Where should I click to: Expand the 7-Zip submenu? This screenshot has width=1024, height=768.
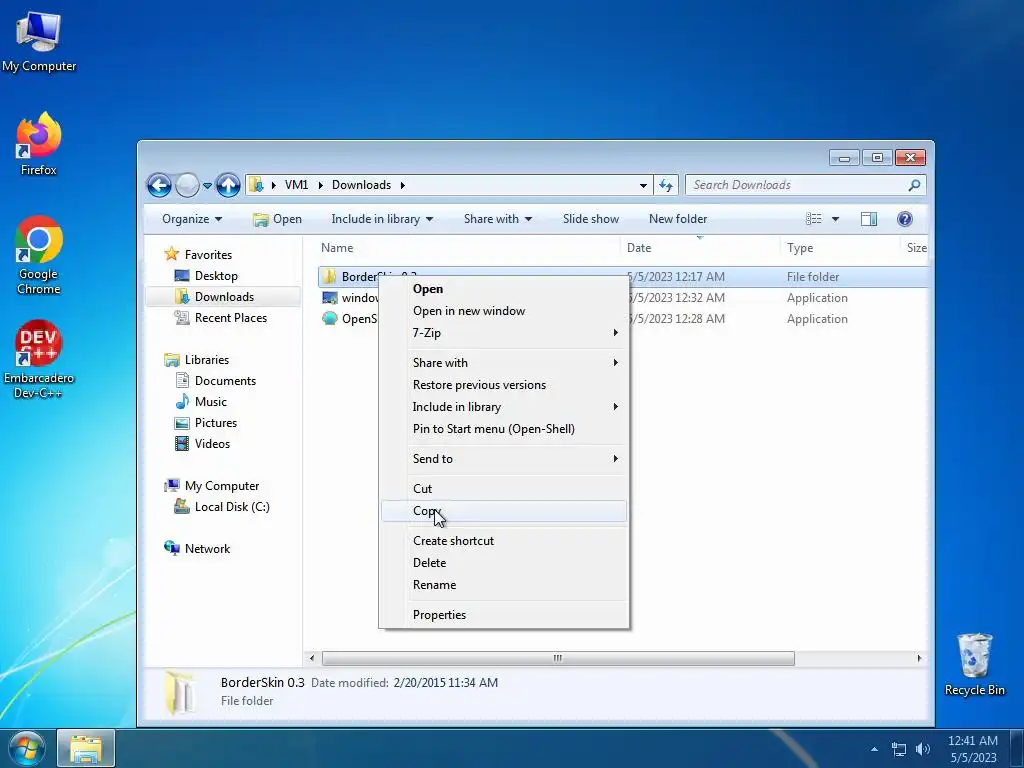pos(504,333)
